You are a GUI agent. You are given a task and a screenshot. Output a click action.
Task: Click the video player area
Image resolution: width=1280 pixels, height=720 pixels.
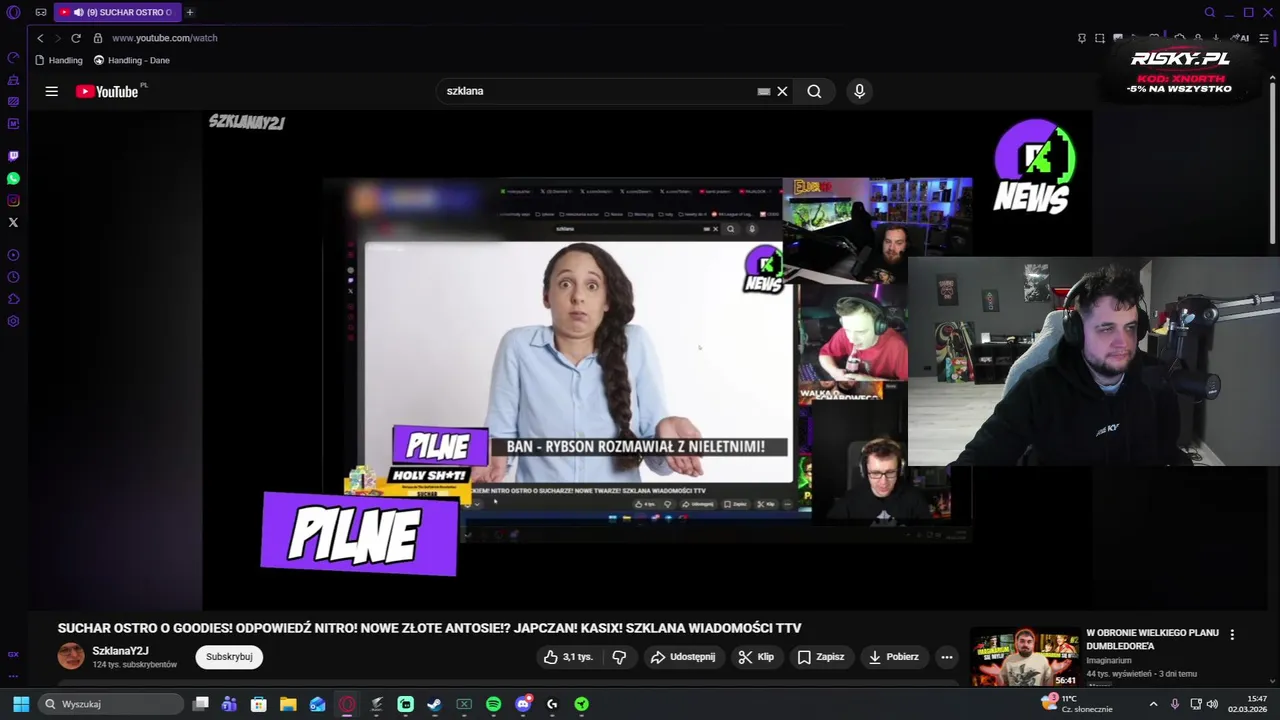pos(647,360)
